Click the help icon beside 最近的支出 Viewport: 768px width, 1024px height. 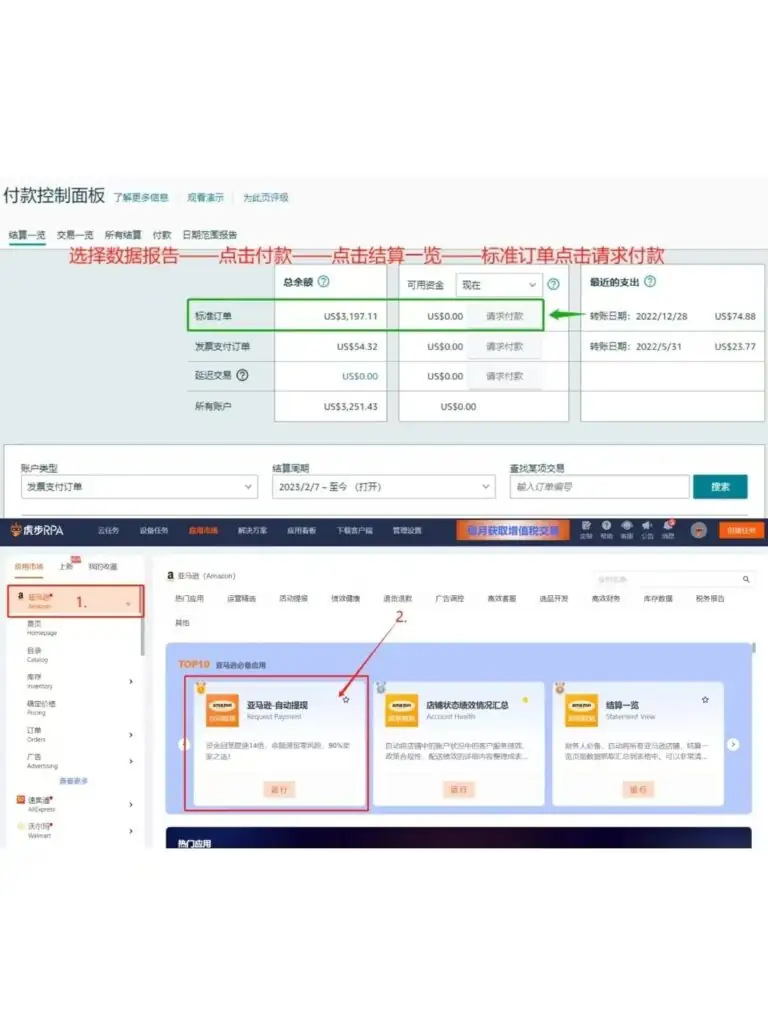click(x=650, y=281)
